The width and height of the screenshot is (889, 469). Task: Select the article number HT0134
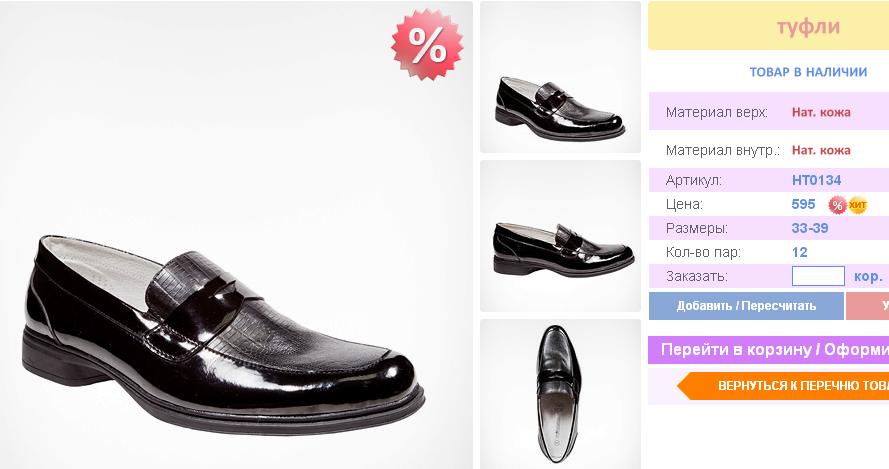(x=816, y=180)
